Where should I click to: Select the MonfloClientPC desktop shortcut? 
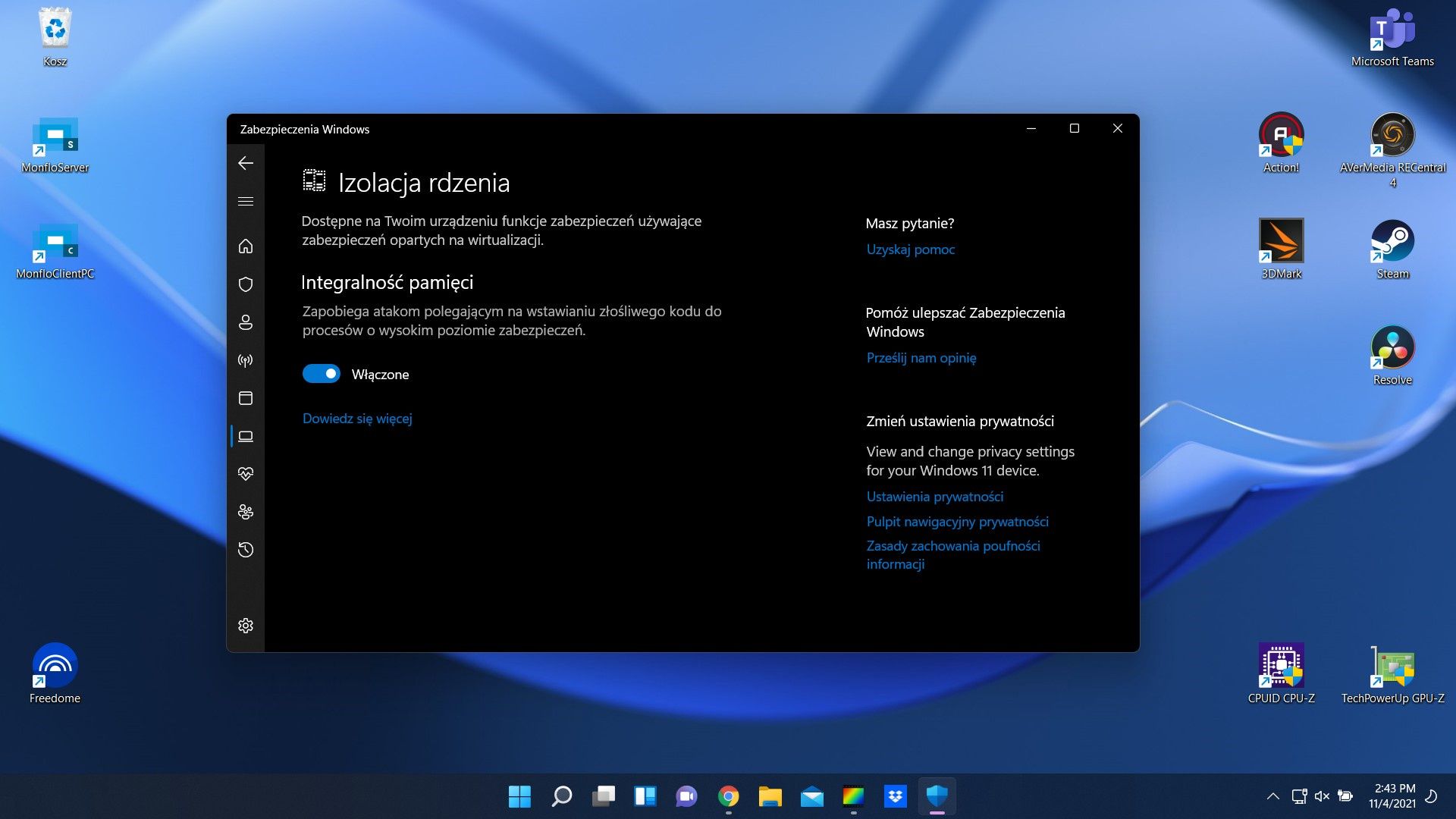tap(55, 250)
